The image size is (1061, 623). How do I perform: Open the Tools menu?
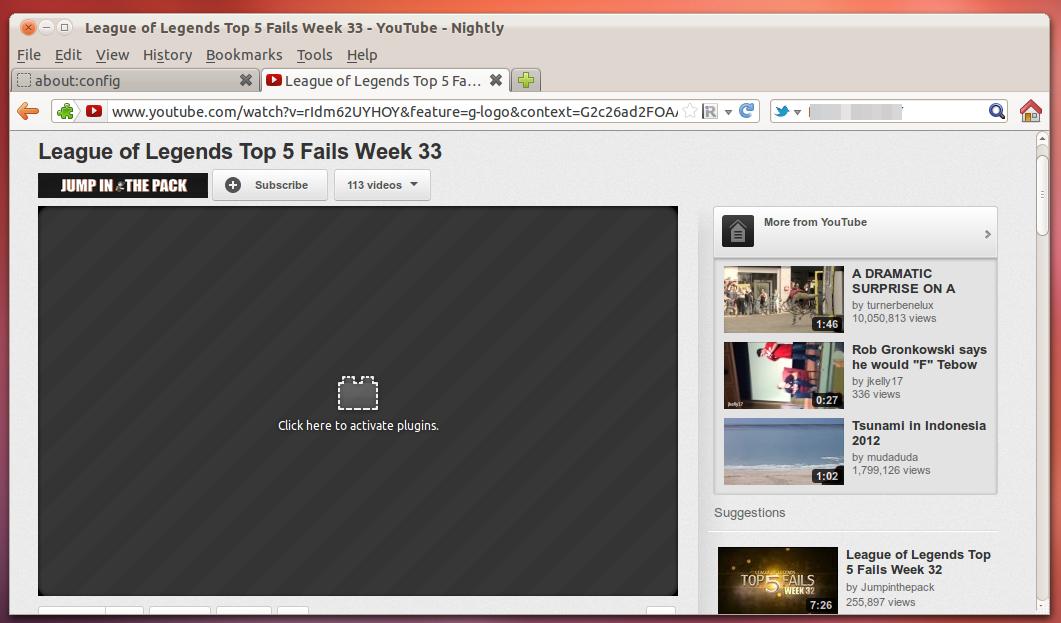click(315, 55)
